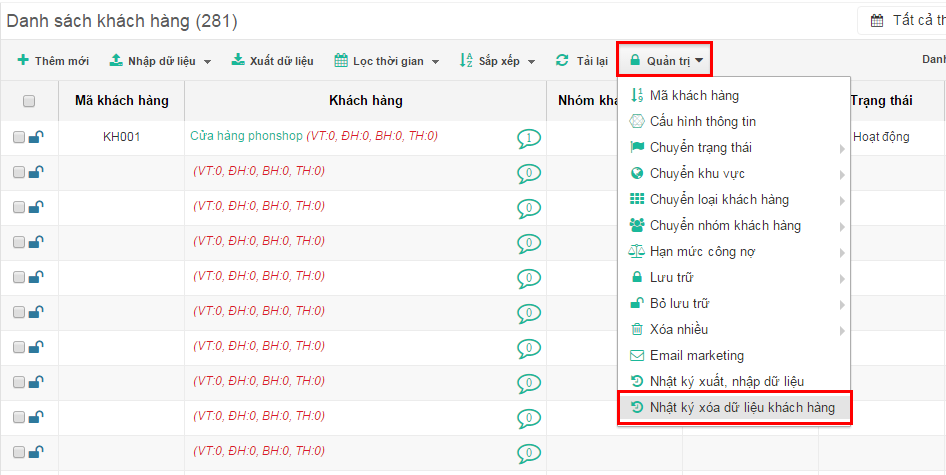The image size is (946, 475).
Task: Select Nhật ký xóa dữ liệu khách hàng
Action: point(734,407)
